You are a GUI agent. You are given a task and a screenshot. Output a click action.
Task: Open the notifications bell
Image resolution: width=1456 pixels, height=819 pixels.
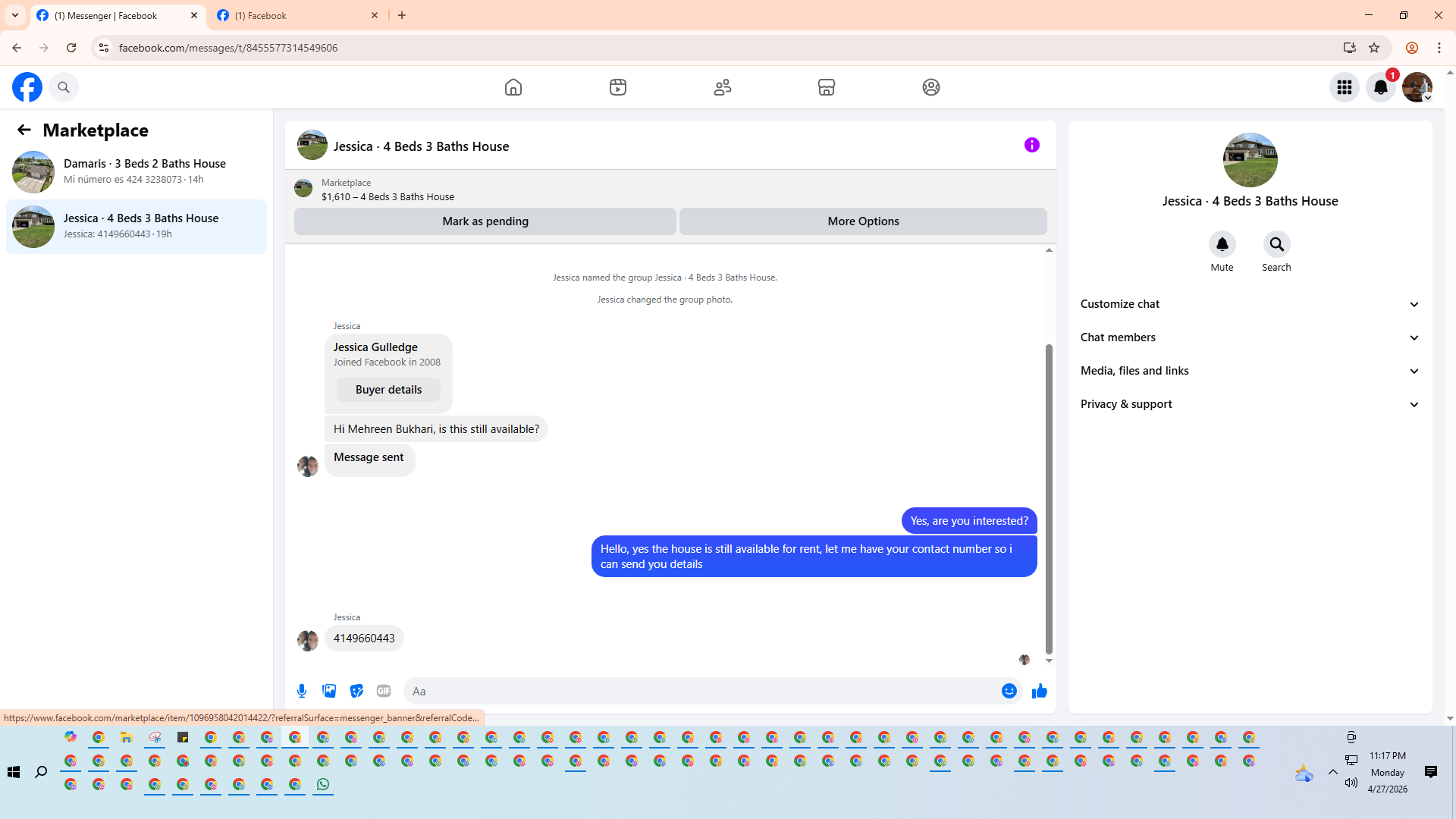tap(1381, 87)
